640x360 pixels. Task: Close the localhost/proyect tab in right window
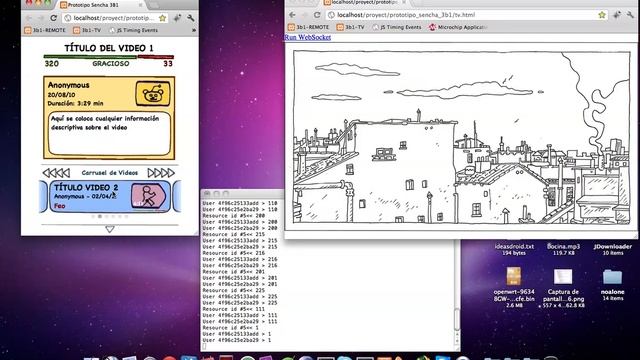pyautogui.click(x=404, y=2)
